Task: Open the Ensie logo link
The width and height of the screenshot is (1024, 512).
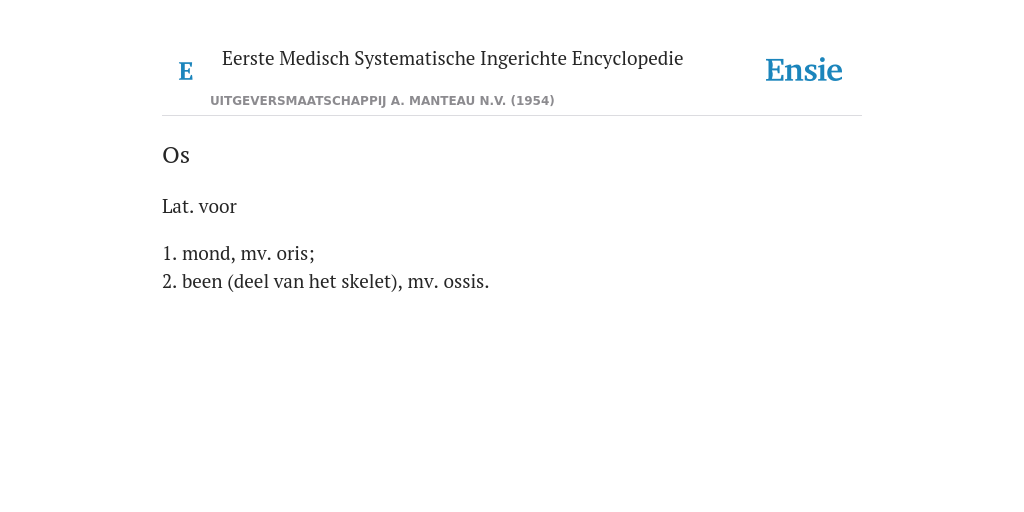Action: coord(804,70)
